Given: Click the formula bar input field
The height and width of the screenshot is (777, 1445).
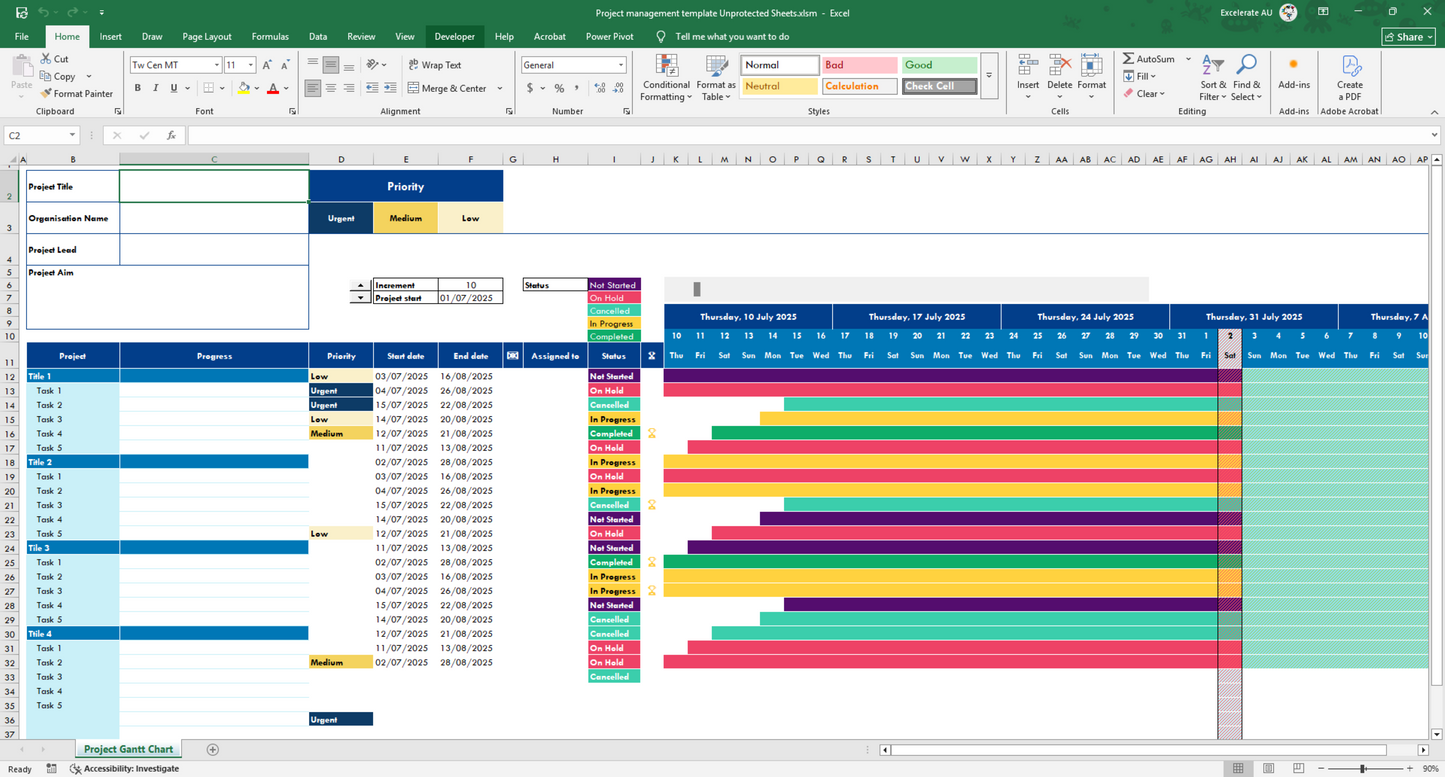Looking at the screenshot, I should tap(800, 135).
